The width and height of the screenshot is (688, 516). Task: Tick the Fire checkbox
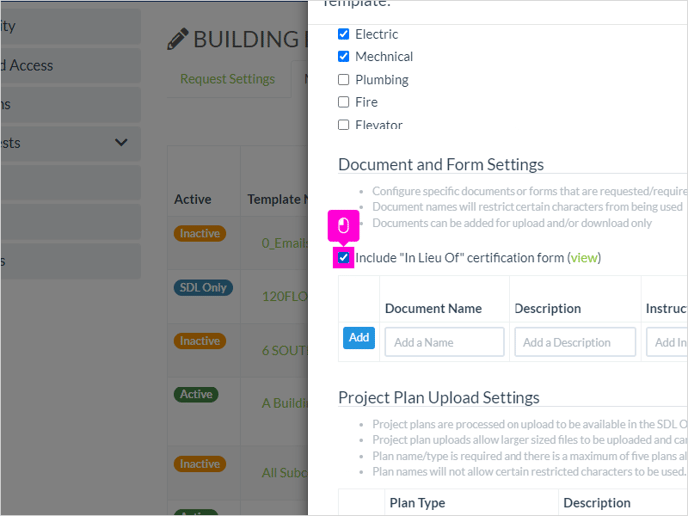pyautogui.click(x=344, y=102)
